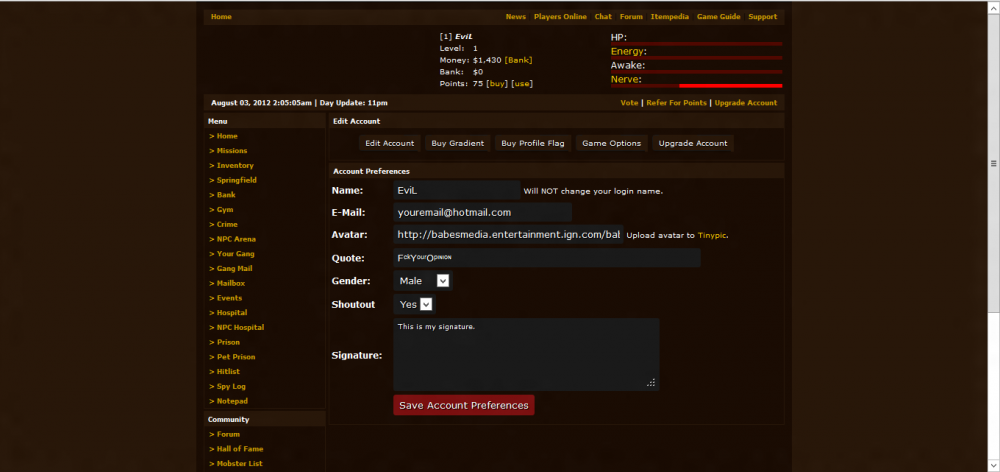Open Inventory from the left menu
The width and height of the screenshot is (1000, 472).
pos(234,166)
